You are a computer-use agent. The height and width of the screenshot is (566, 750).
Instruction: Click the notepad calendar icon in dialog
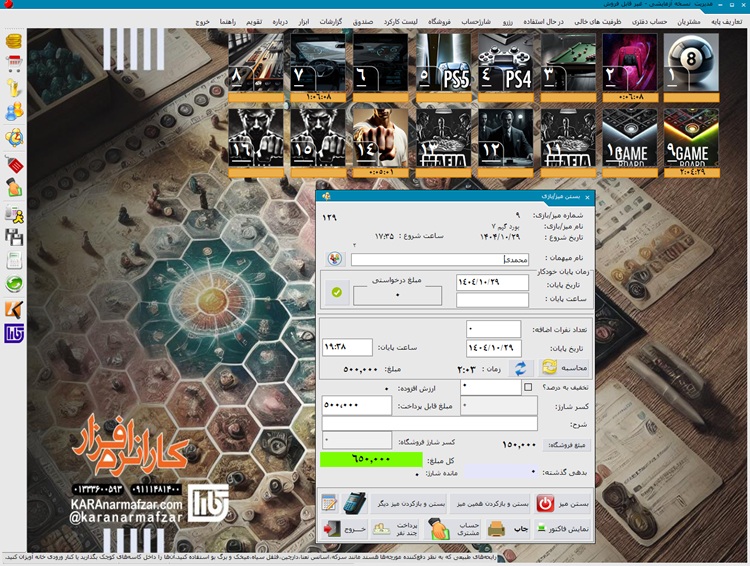330,503
